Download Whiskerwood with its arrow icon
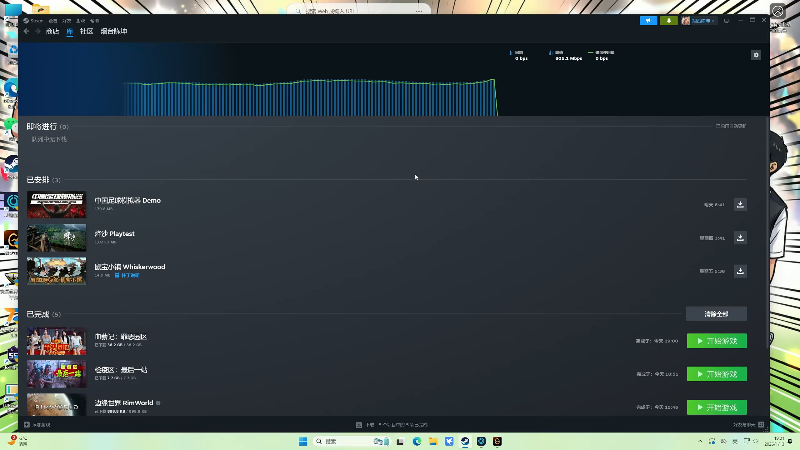Viewport: 800px width, 450px height. point(740,271)
